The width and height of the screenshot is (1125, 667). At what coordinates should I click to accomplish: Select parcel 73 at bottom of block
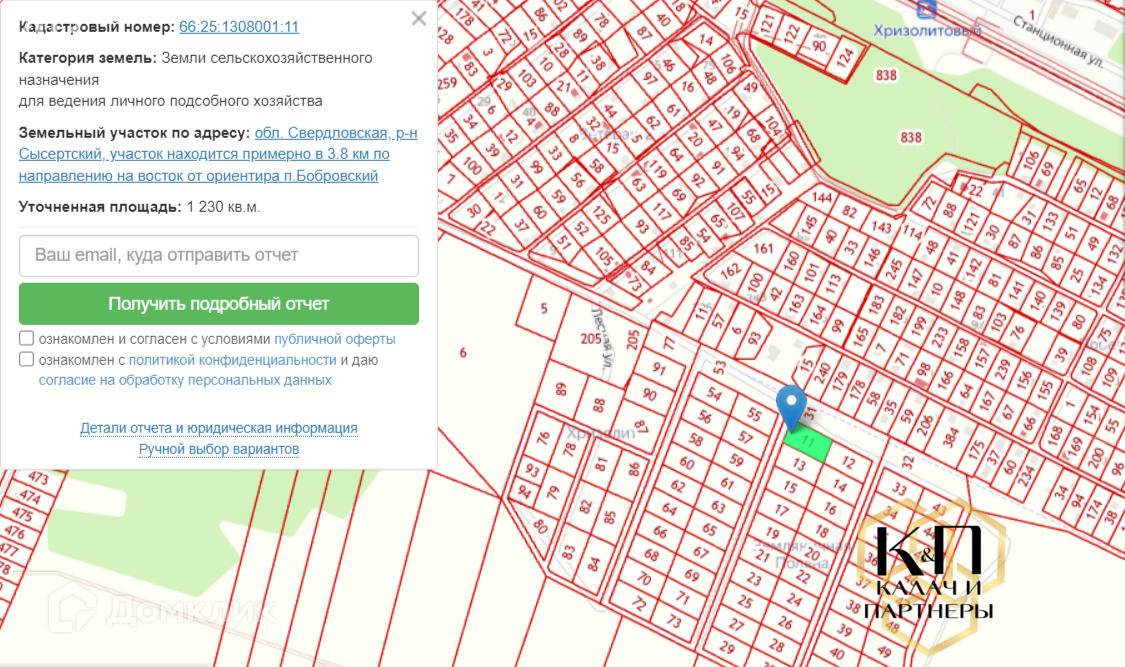coord(673,620)
